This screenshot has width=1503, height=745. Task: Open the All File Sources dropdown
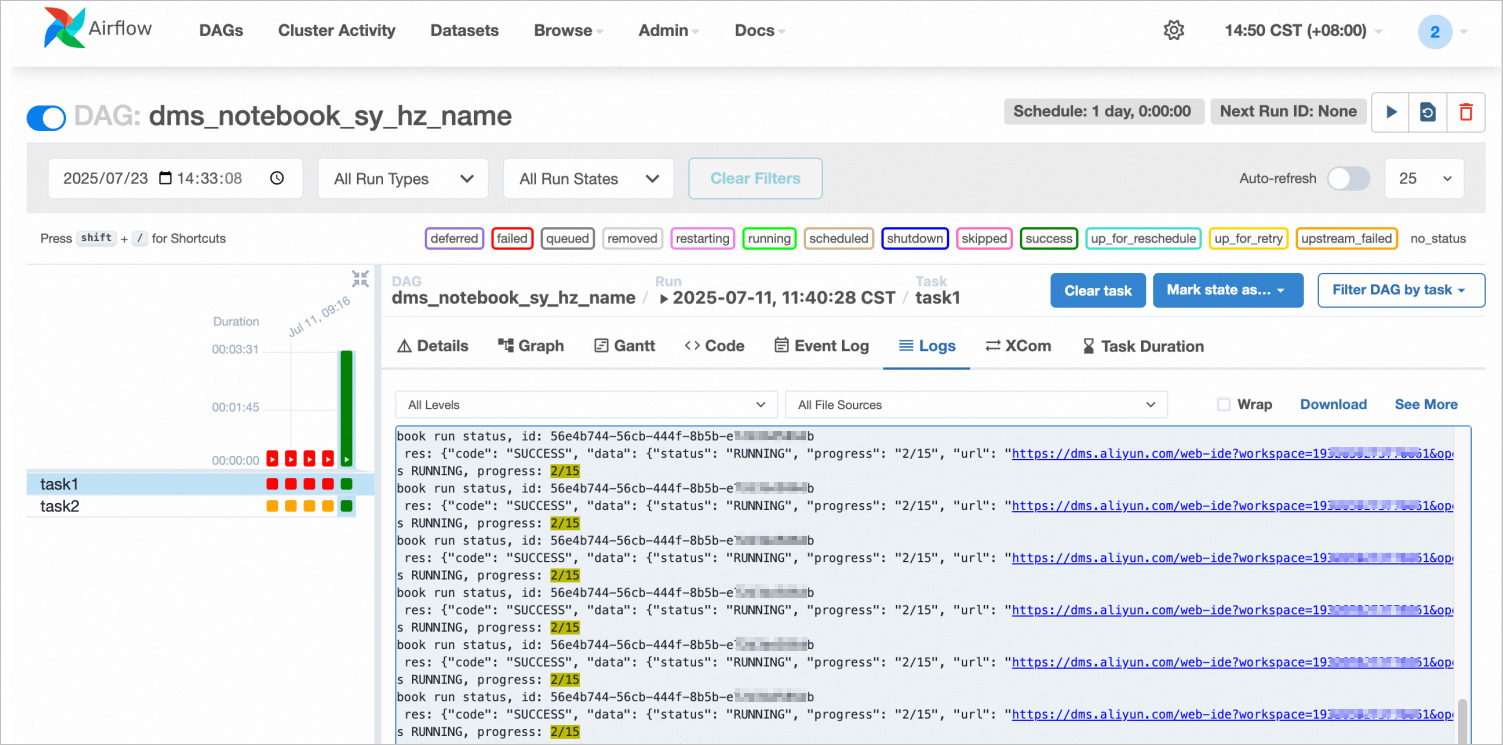pyautogui.click(x=977, y=405)
